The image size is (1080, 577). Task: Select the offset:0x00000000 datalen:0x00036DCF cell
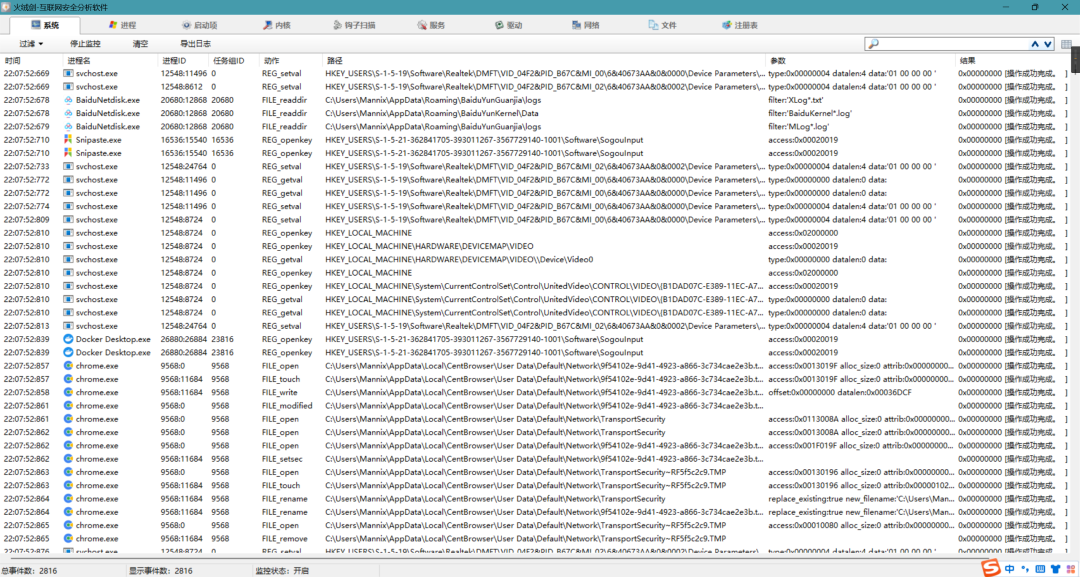pos(840,392)
